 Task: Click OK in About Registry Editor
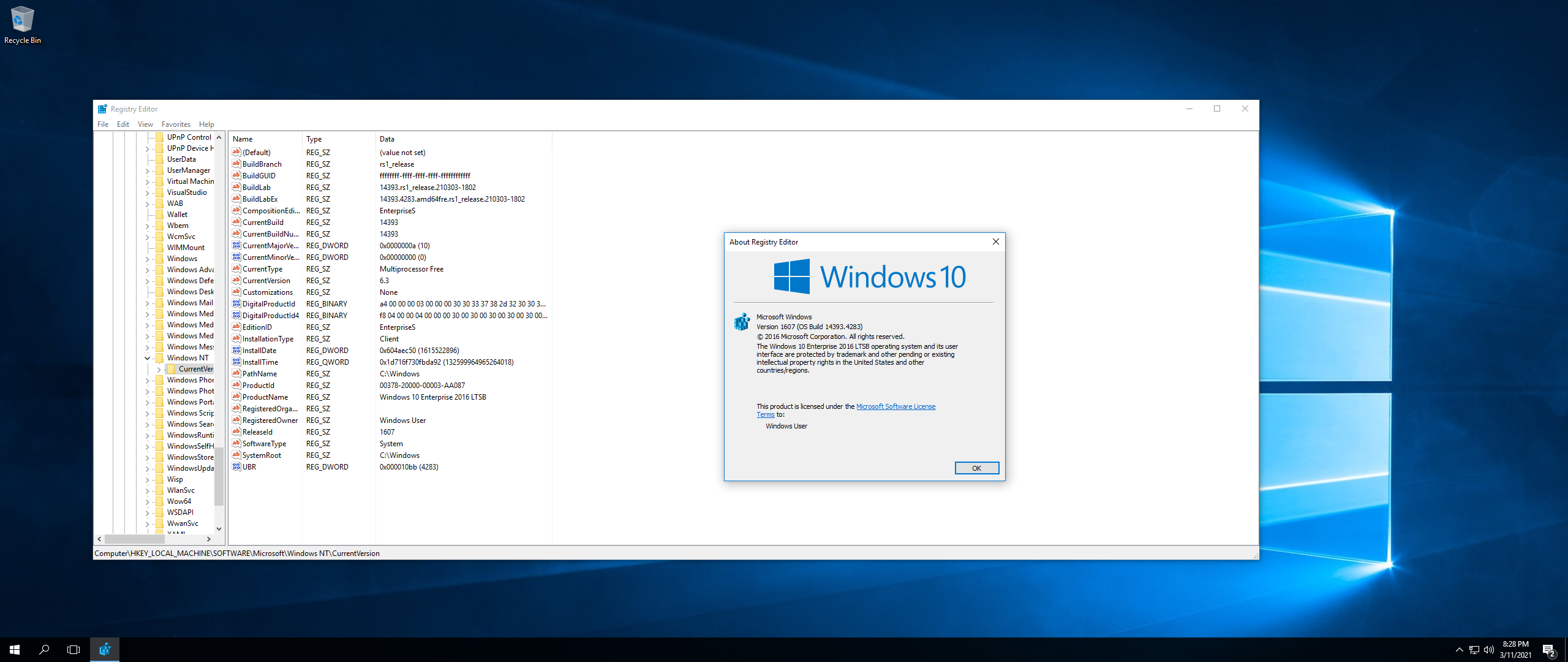(976, 468)
